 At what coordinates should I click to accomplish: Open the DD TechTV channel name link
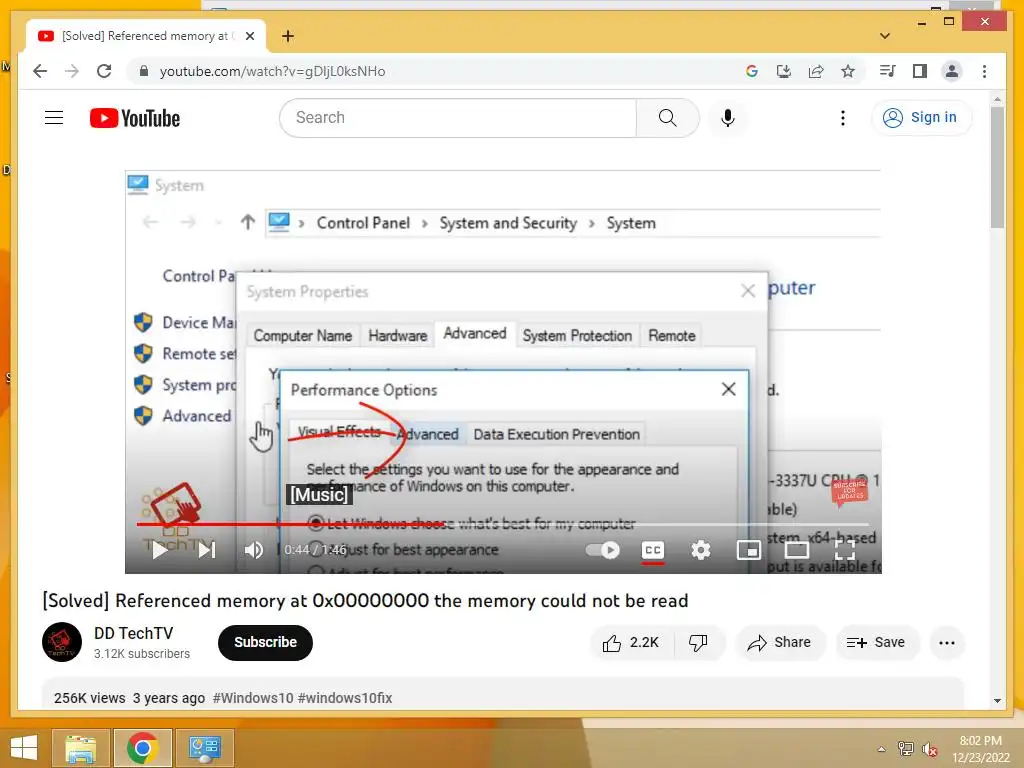point(133,633)
